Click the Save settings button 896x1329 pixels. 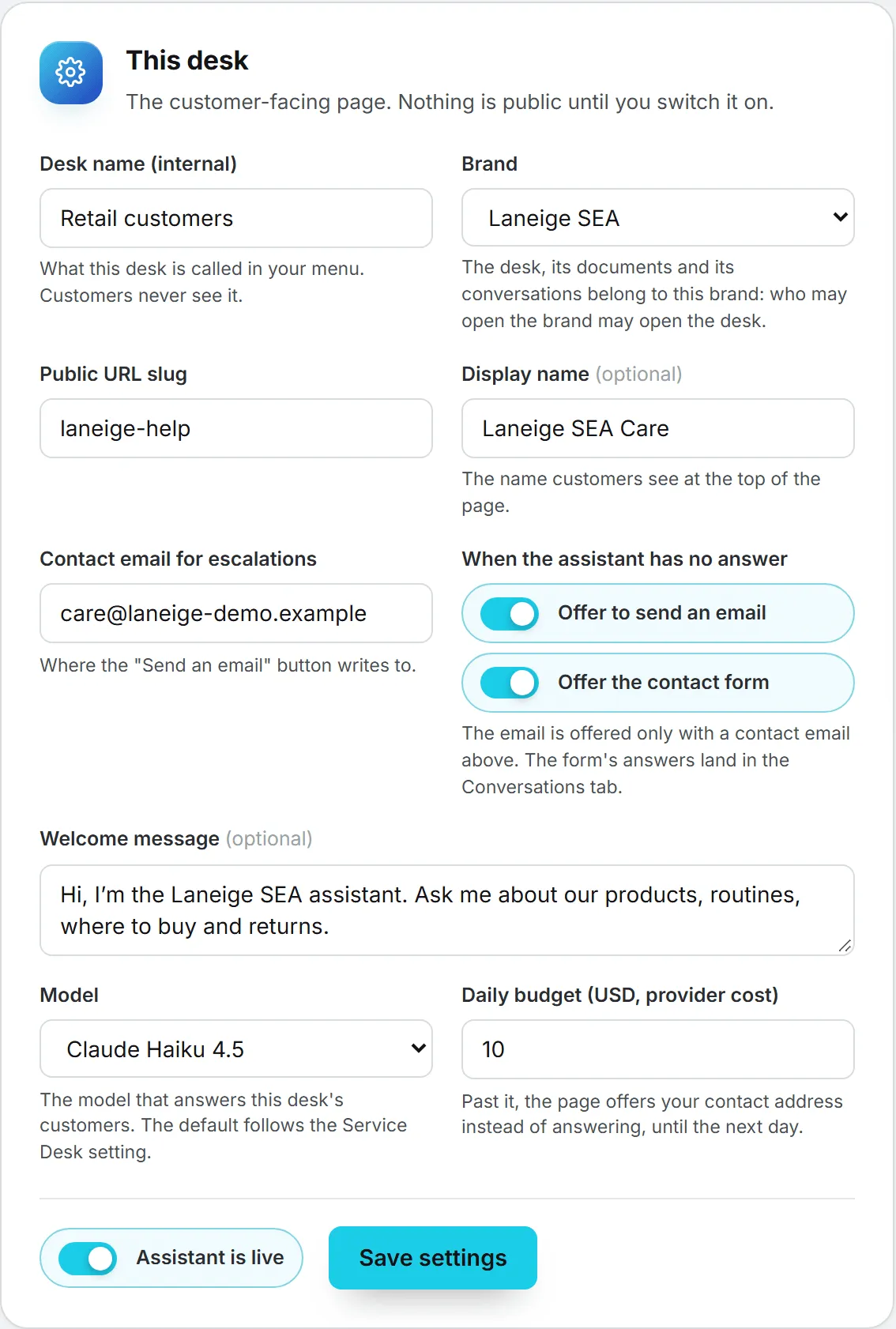click(x=433, y=1258)
